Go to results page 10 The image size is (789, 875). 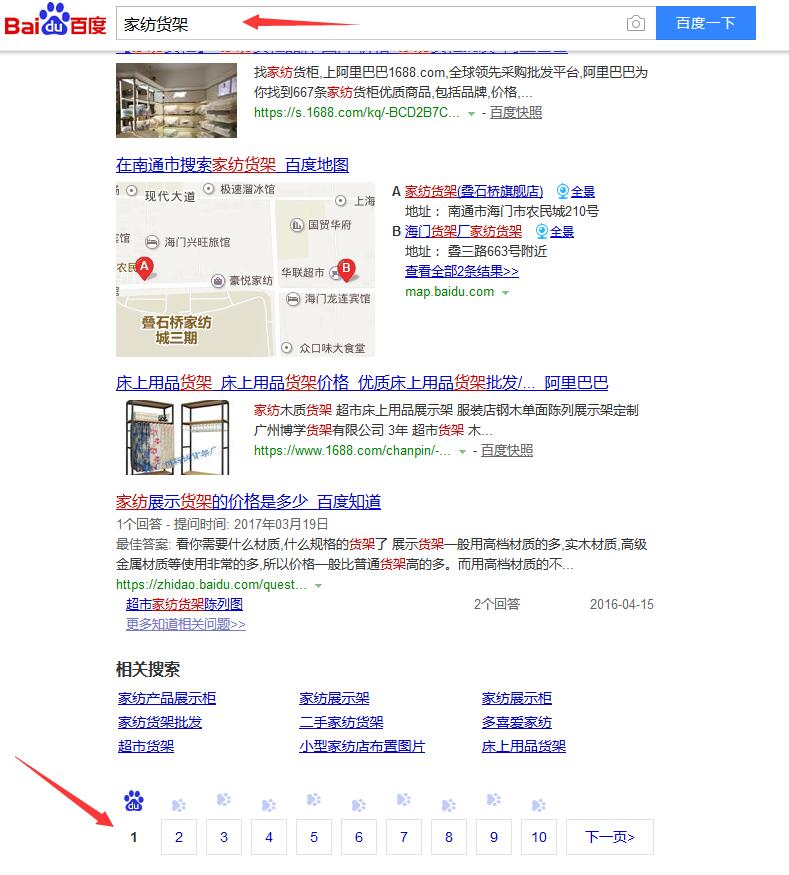pos(539,837)
